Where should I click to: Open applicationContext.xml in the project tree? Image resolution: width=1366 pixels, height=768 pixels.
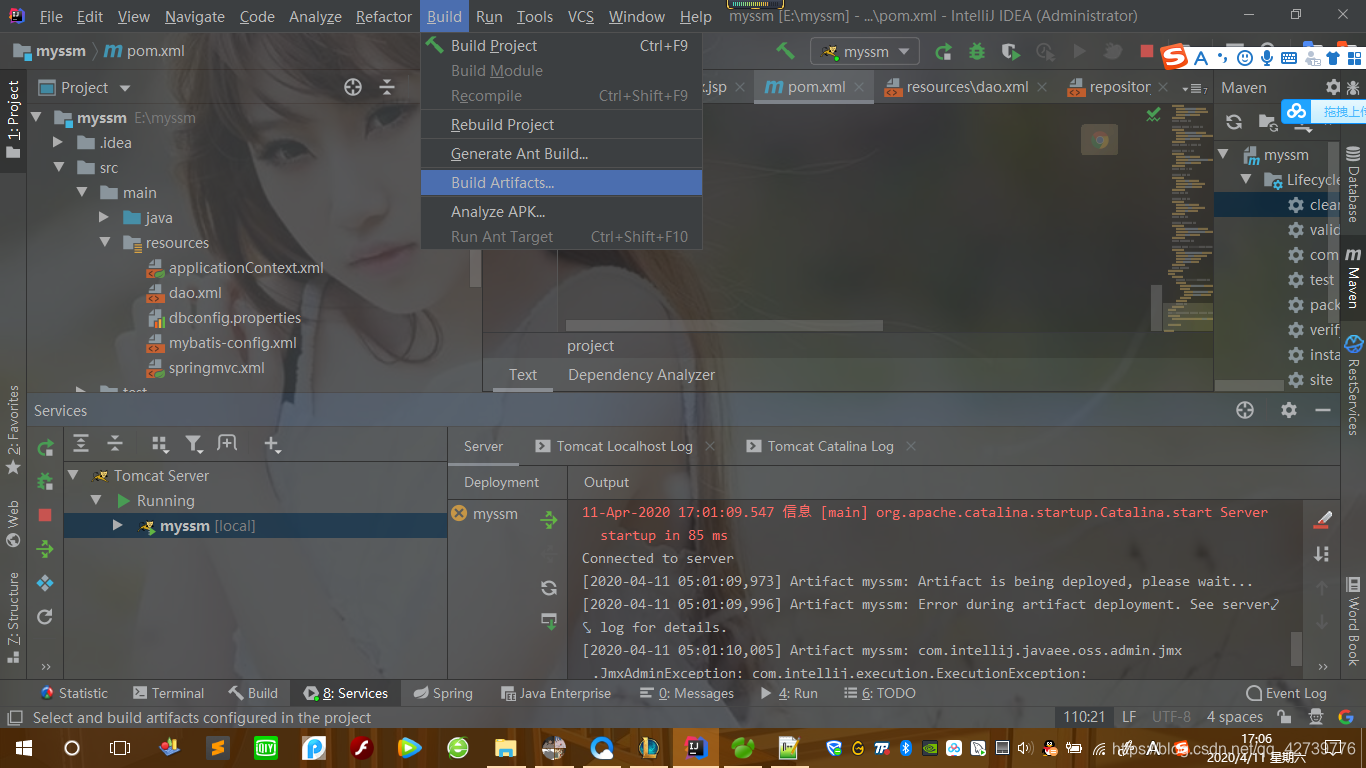coord(234,268)
